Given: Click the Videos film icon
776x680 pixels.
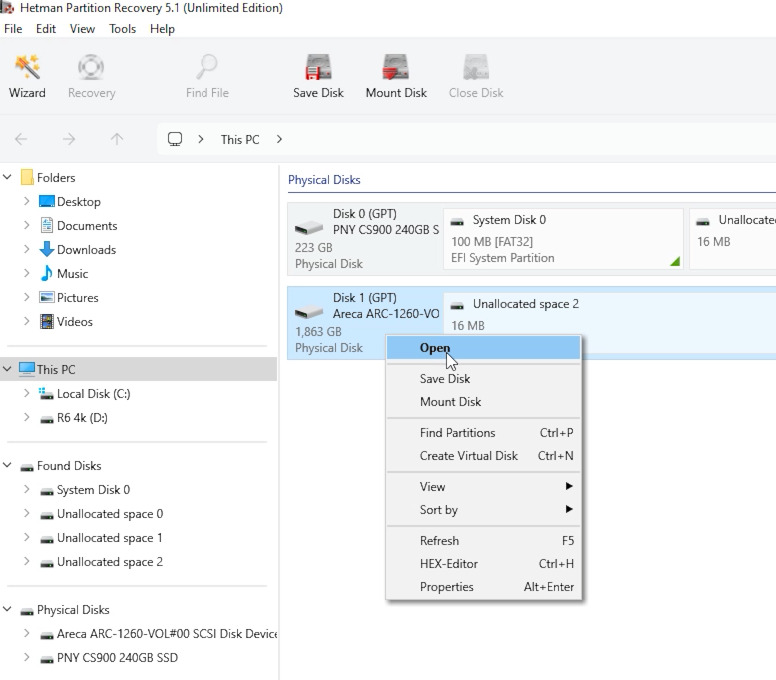Looking at the screenshot, I should click(47, 322).
